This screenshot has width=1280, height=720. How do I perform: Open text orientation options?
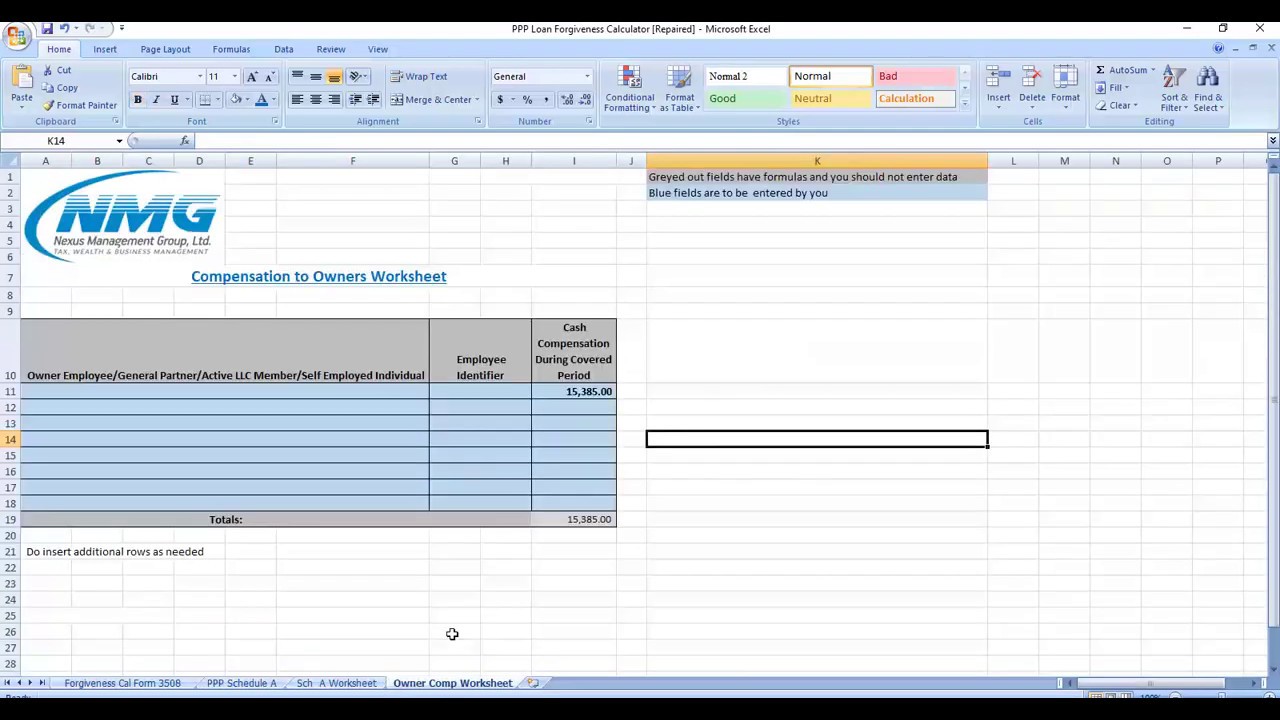coord(357,77)
